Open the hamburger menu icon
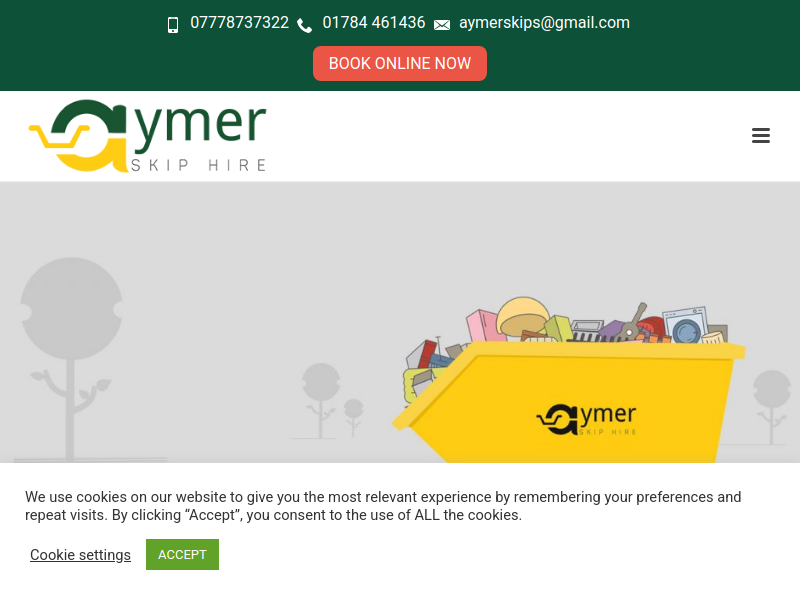 point(760,136)
